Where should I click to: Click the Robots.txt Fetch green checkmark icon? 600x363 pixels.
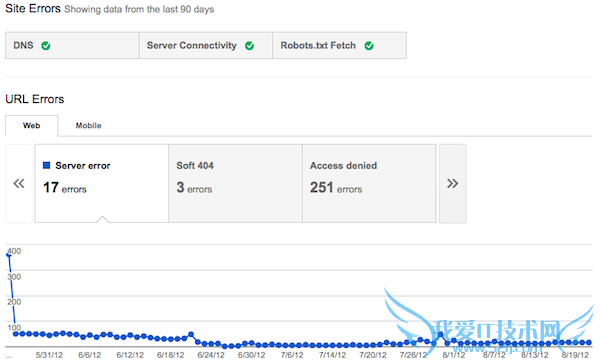pyautogui.click(x=369, y=46)
